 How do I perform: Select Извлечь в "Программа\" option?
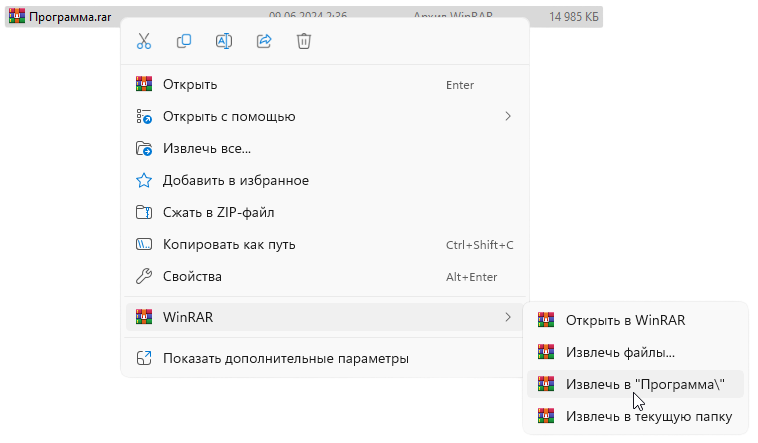(645, 384)
